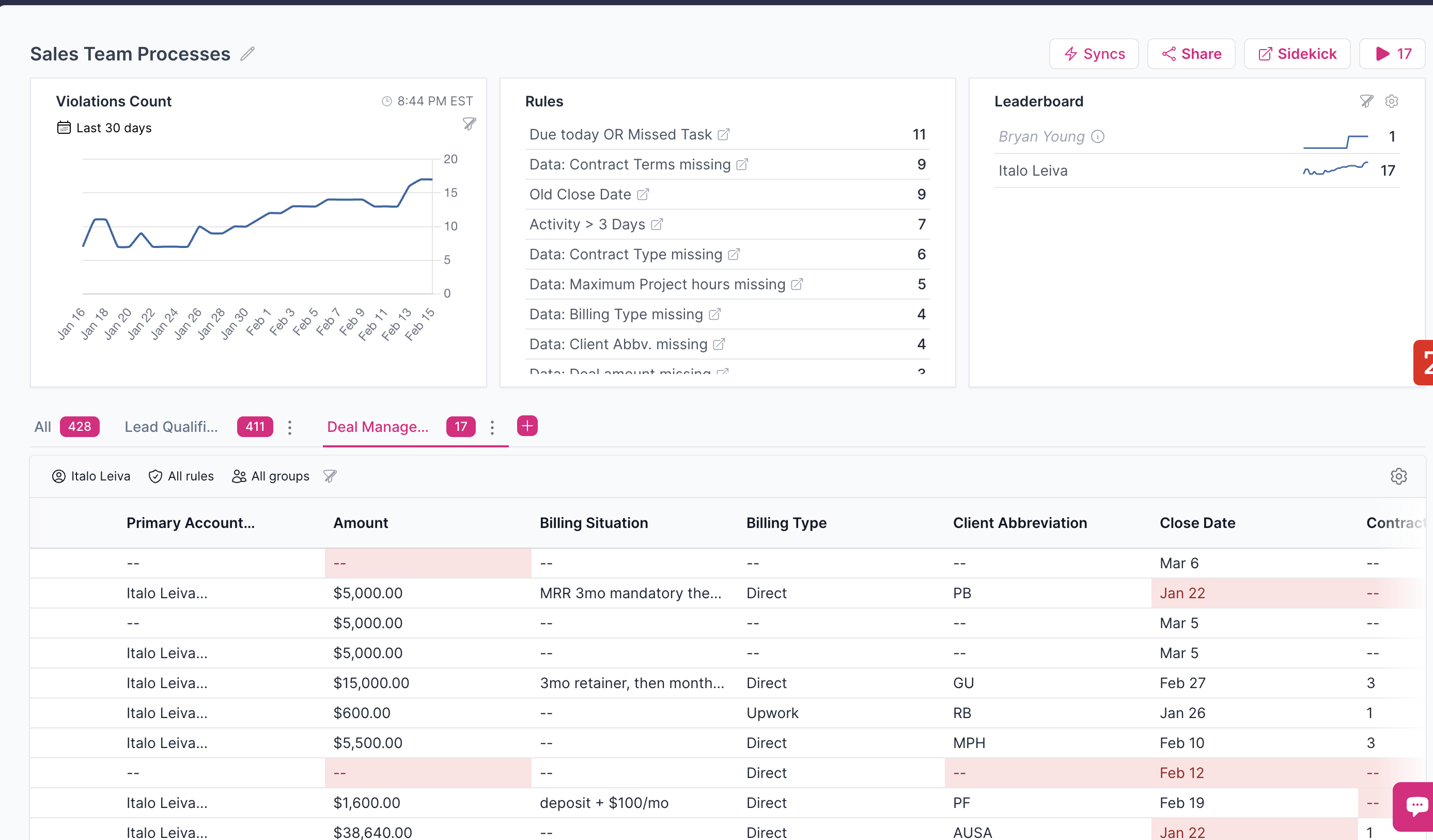Select the Deal Management tab

[378, 427]
